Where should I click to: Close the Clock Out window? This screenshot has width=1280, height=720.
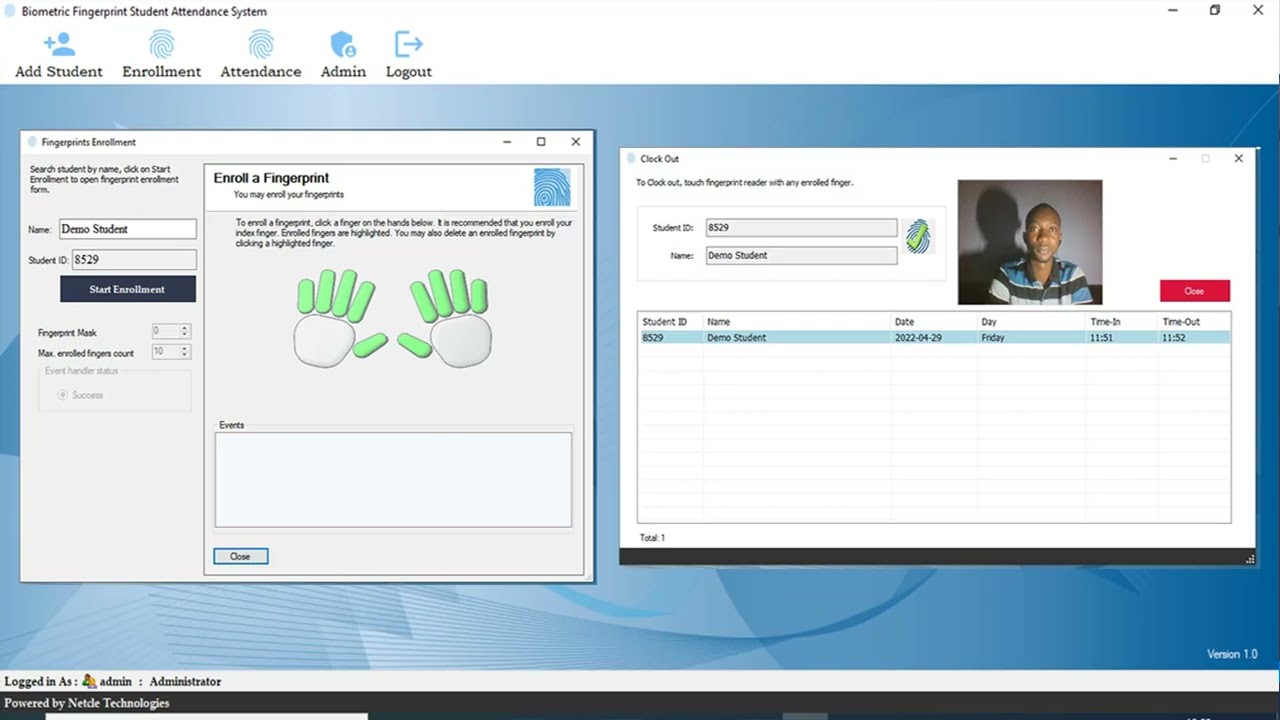(x=1238, y=158)
